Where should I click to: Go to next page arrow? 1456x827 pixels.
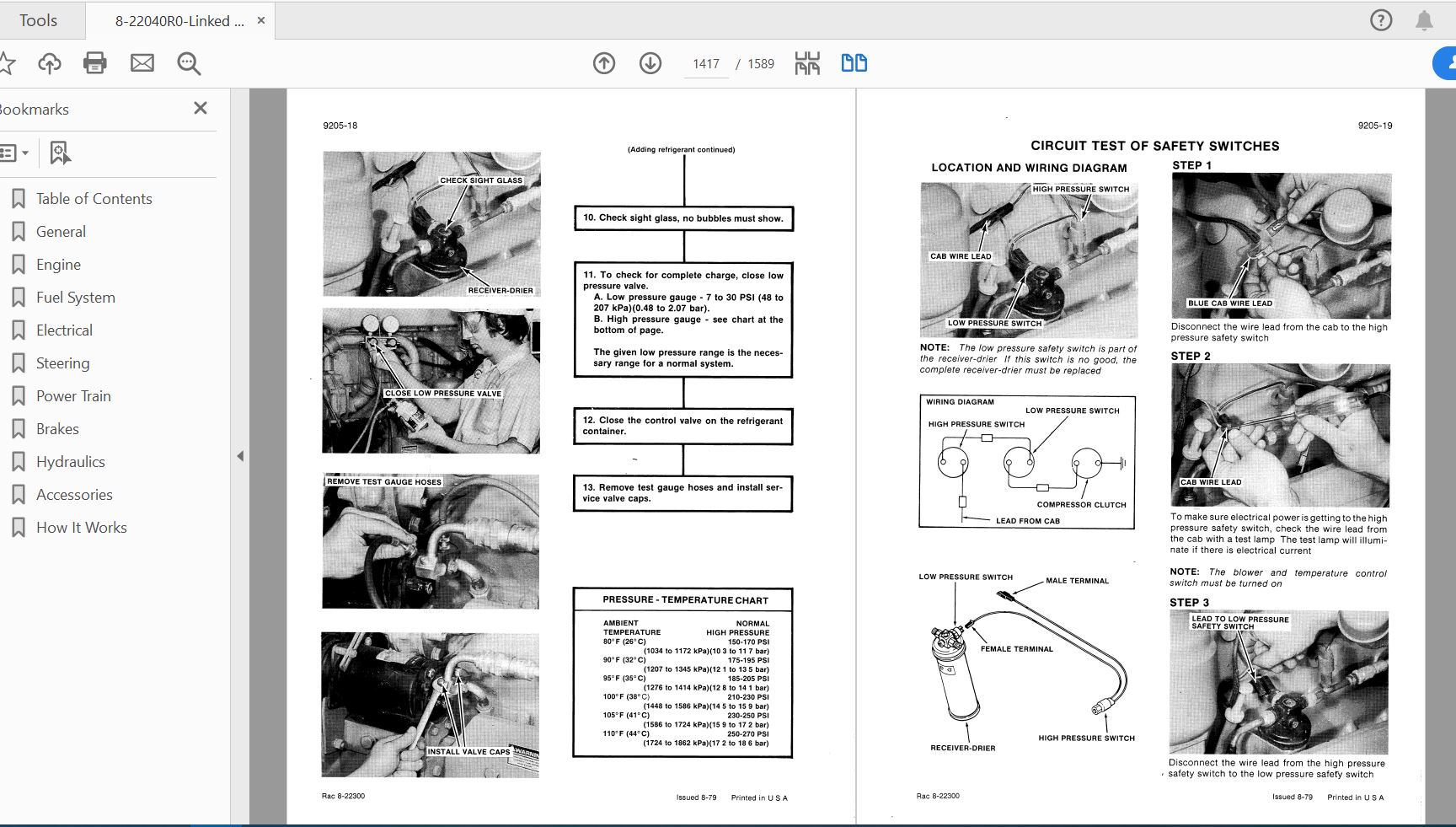[x=650, y=63]
